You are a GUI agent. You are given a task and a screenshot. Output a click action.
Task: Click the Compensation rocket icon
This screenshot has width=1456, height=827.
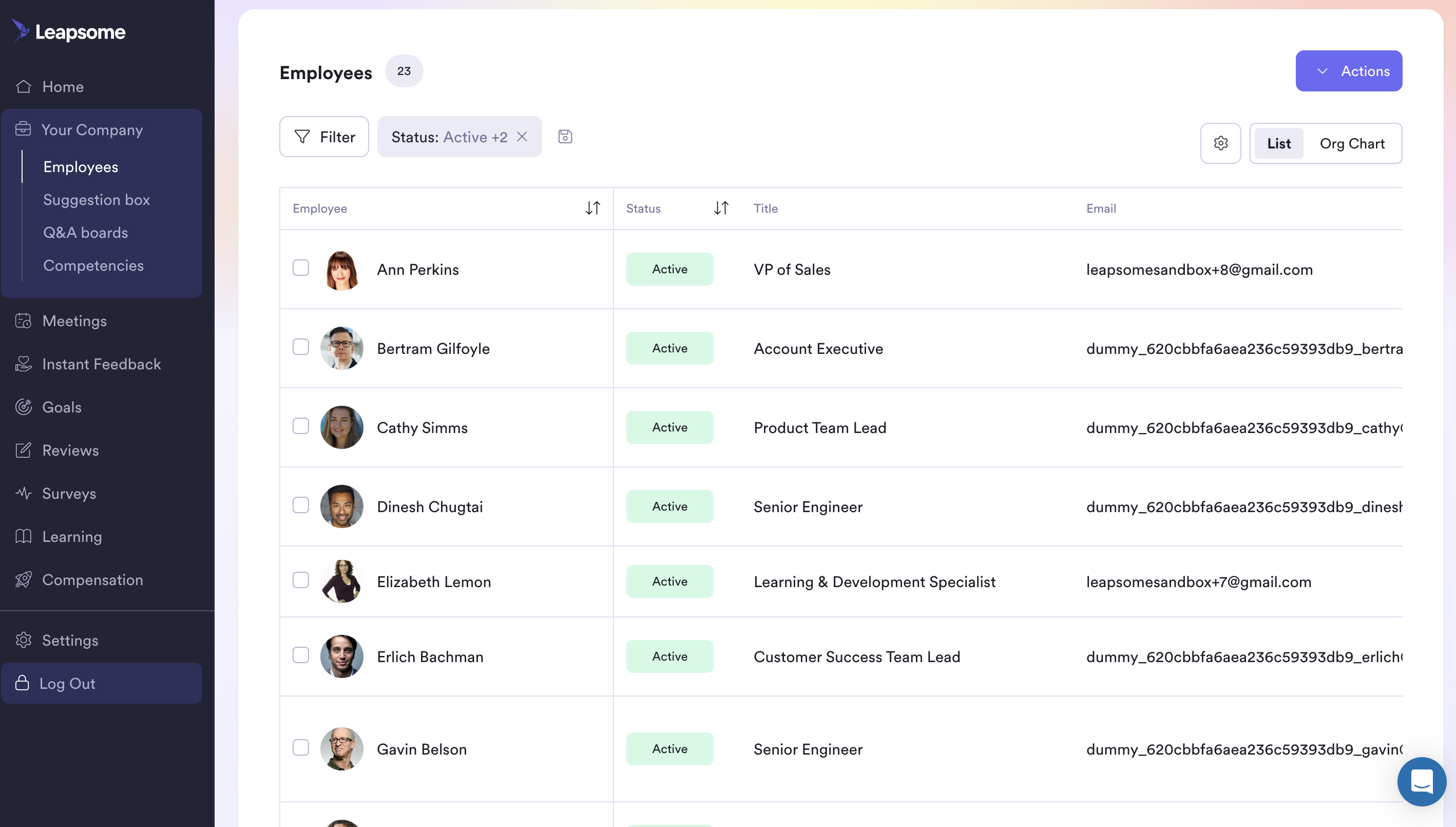click(x=23, y=579)
